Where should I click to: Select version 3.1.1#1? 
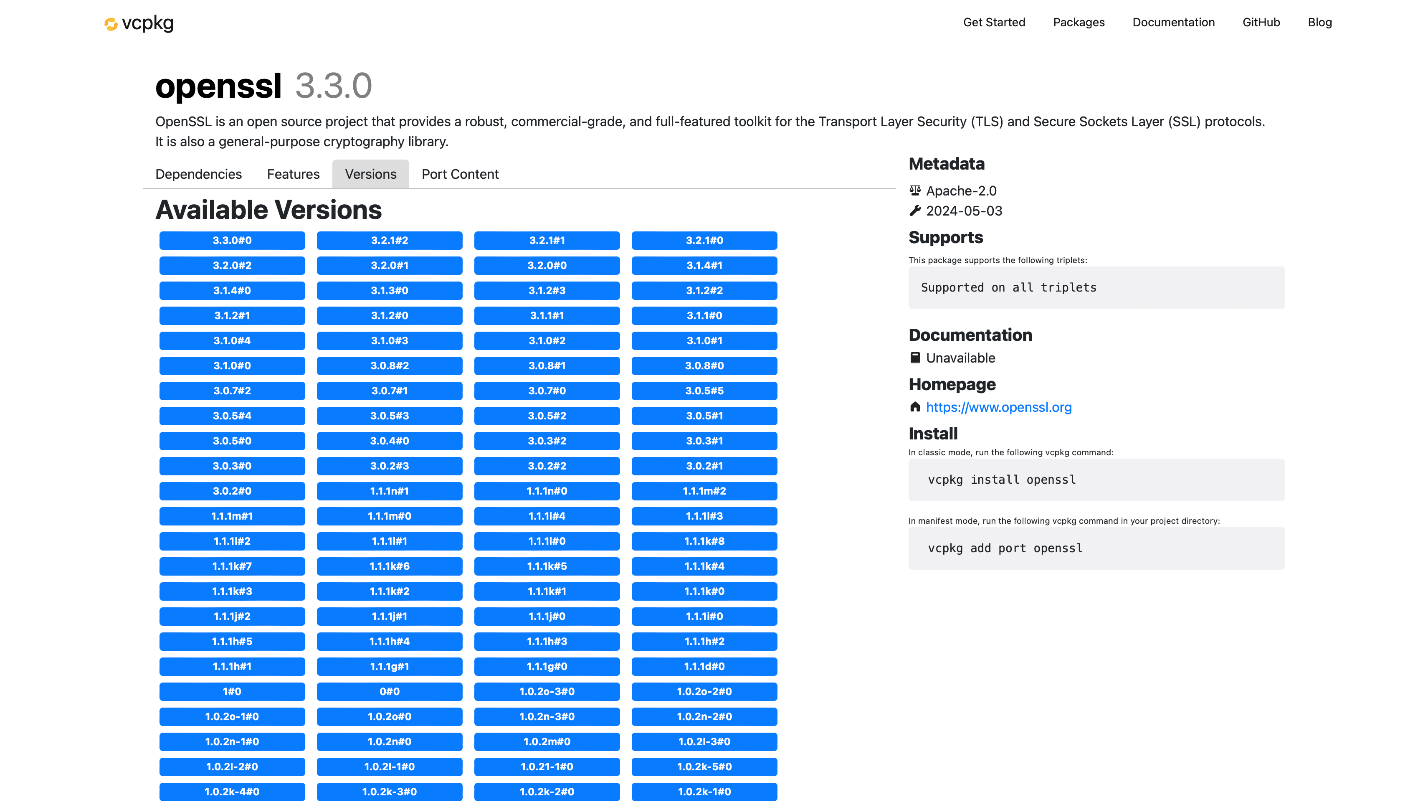point(547,316)
